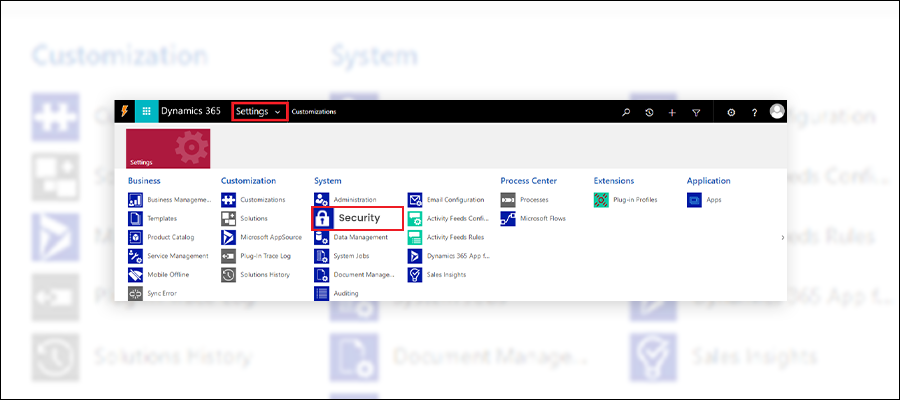Click the Process Center section heading
This screenshot has width=900, height=400.
click(529, 181)
